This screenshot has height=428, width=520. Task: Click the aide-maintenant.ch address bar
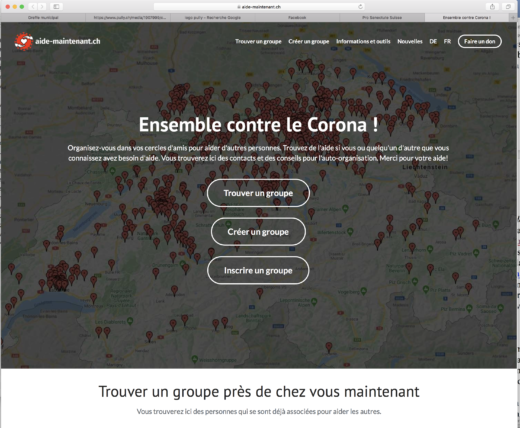click(x=259, y=7)
